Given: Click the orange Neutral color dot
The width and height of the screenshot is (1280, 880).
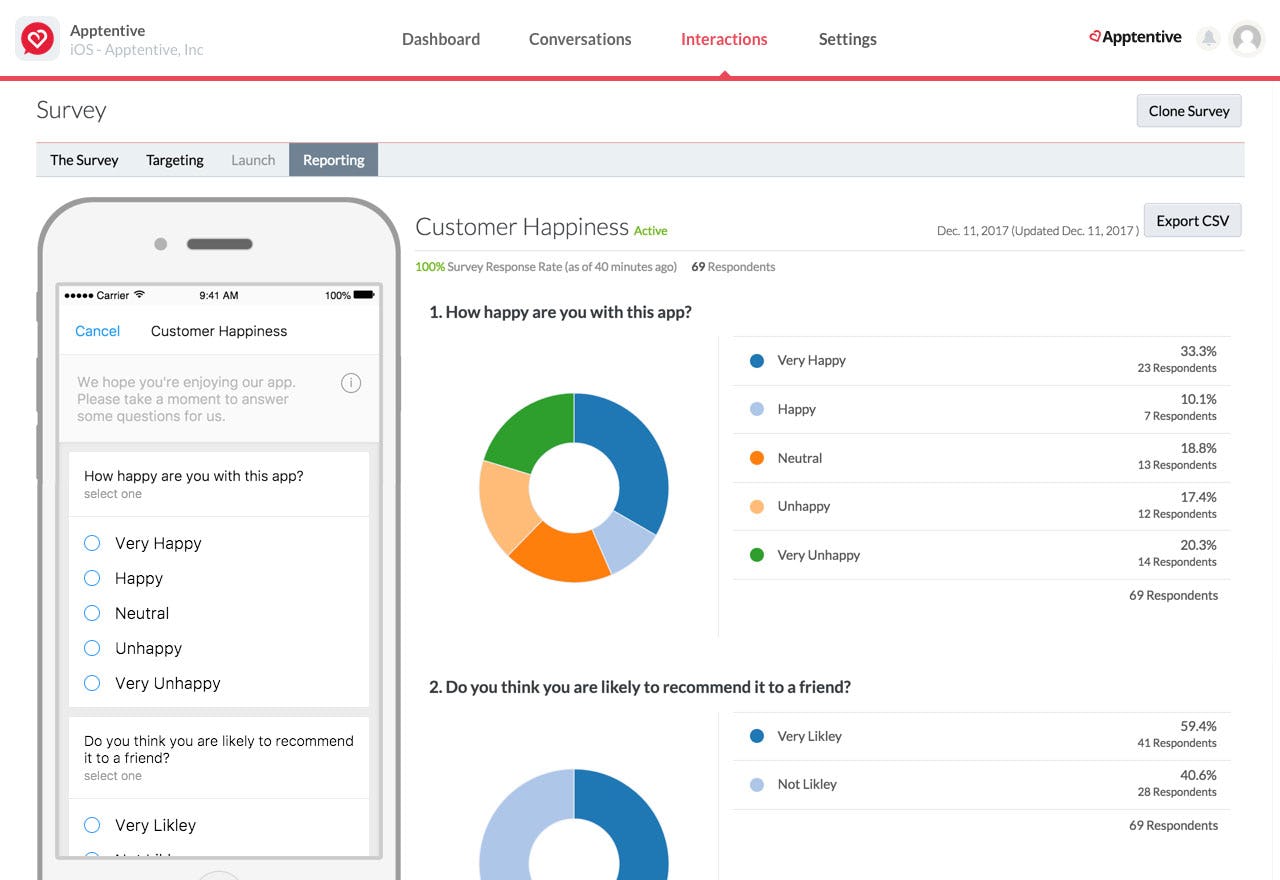Looking at the screenshot, I should 756,457.
